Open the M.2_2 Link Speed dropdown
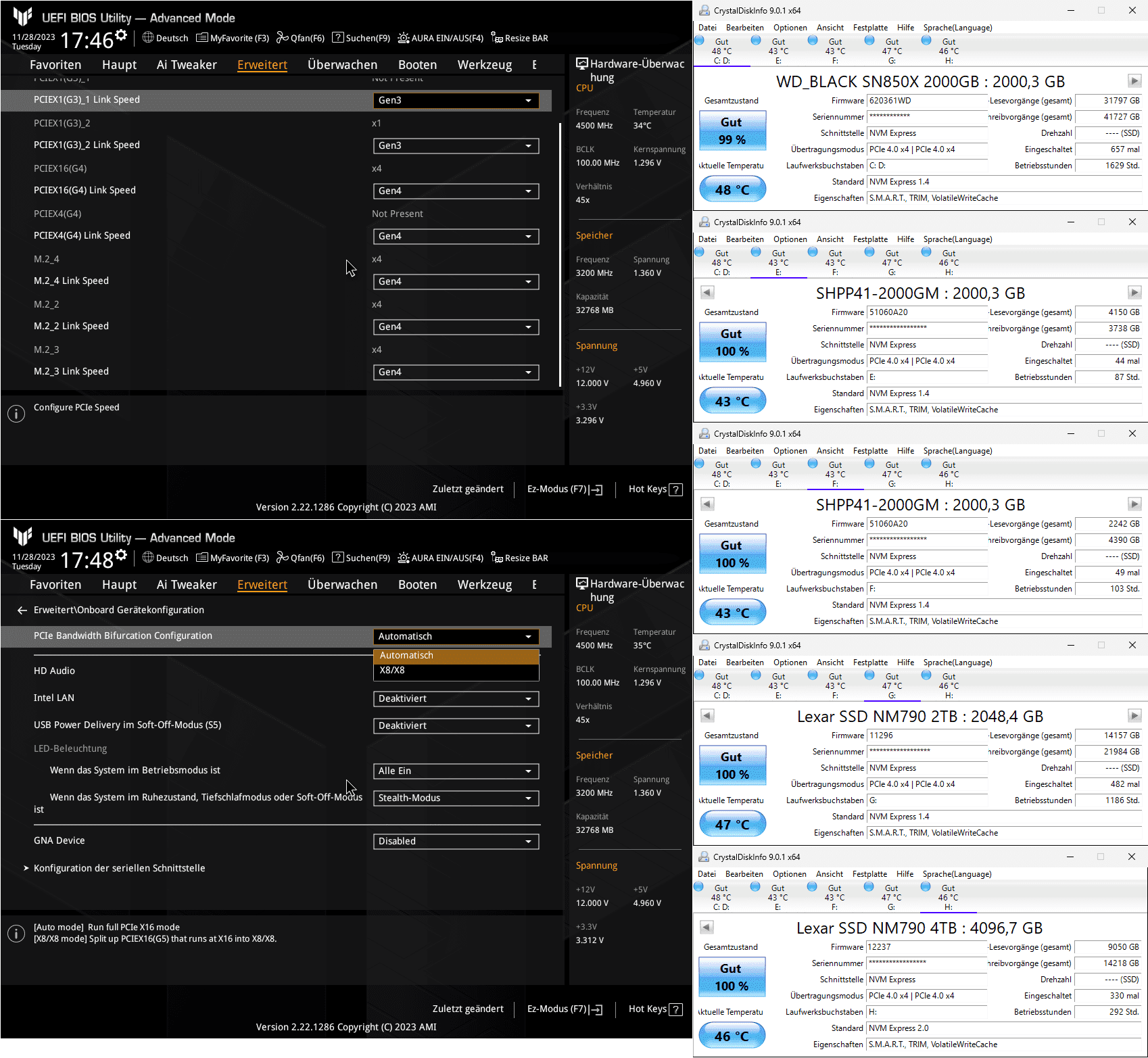1148x1058 pixels. (456, 327)
